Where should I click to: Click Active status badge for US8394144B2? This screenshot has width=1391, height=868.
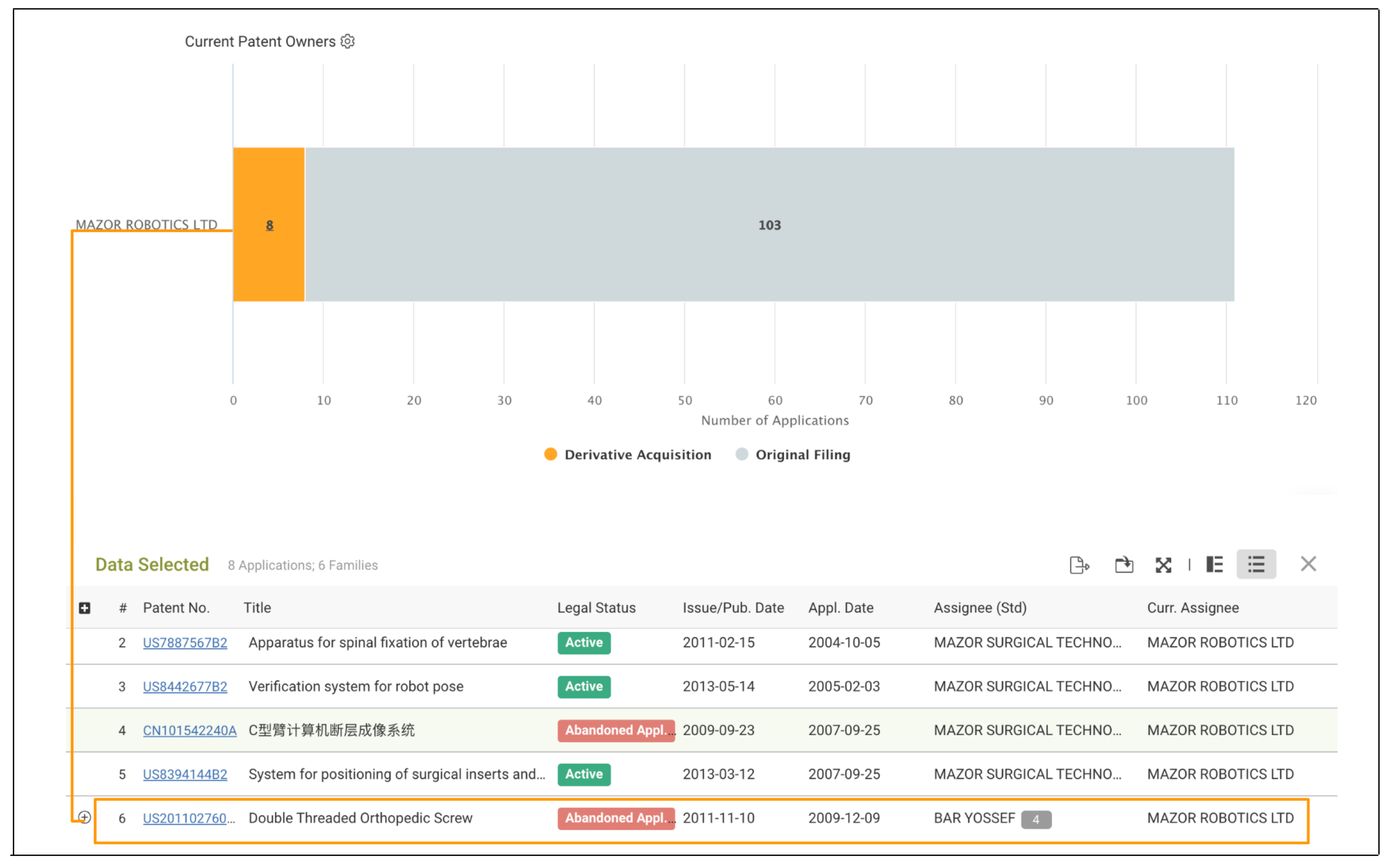584,774
